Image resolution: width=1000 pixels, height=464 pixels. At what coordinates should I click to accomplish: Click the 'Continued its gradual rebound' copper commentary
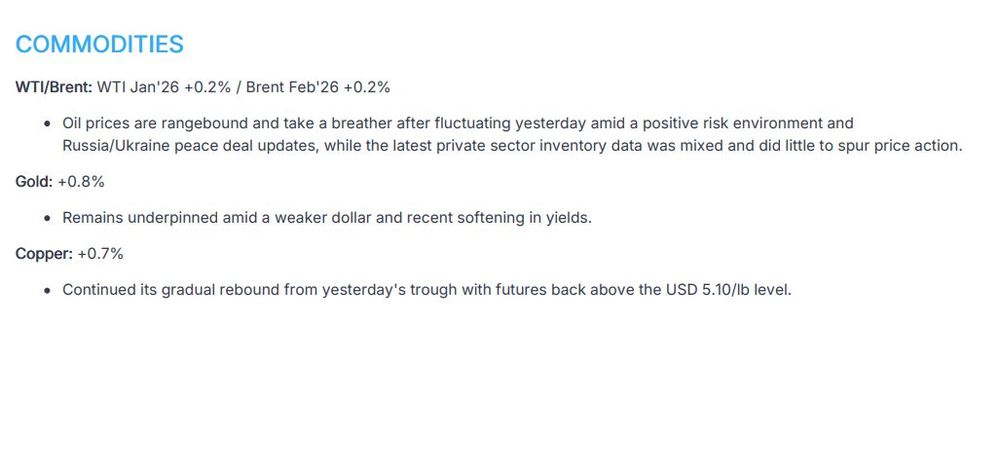coord(170,290)
